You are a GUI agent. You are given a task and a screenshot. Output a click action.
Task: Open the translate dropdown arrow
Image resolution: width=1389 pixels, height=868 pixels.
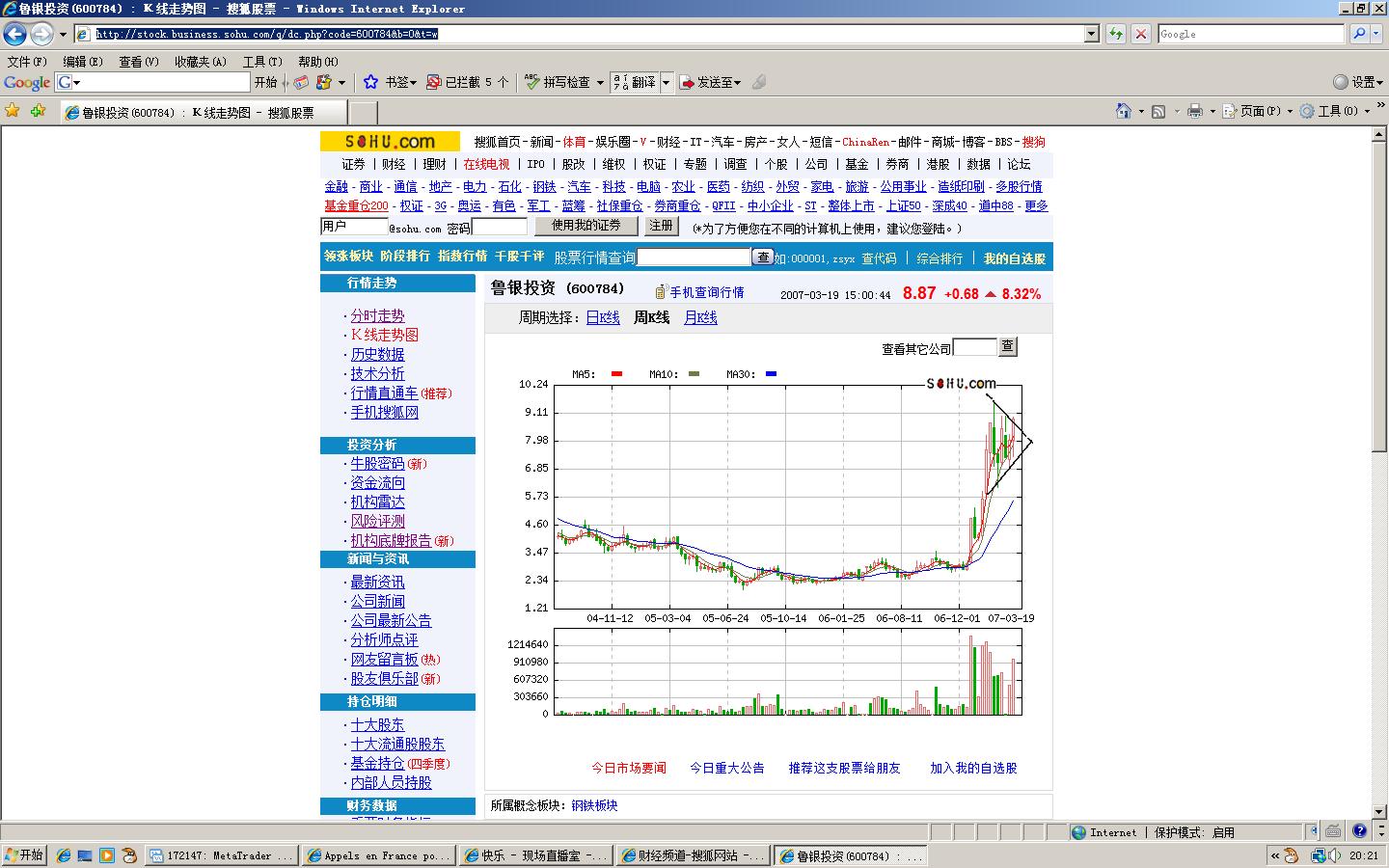coord(666,82)
